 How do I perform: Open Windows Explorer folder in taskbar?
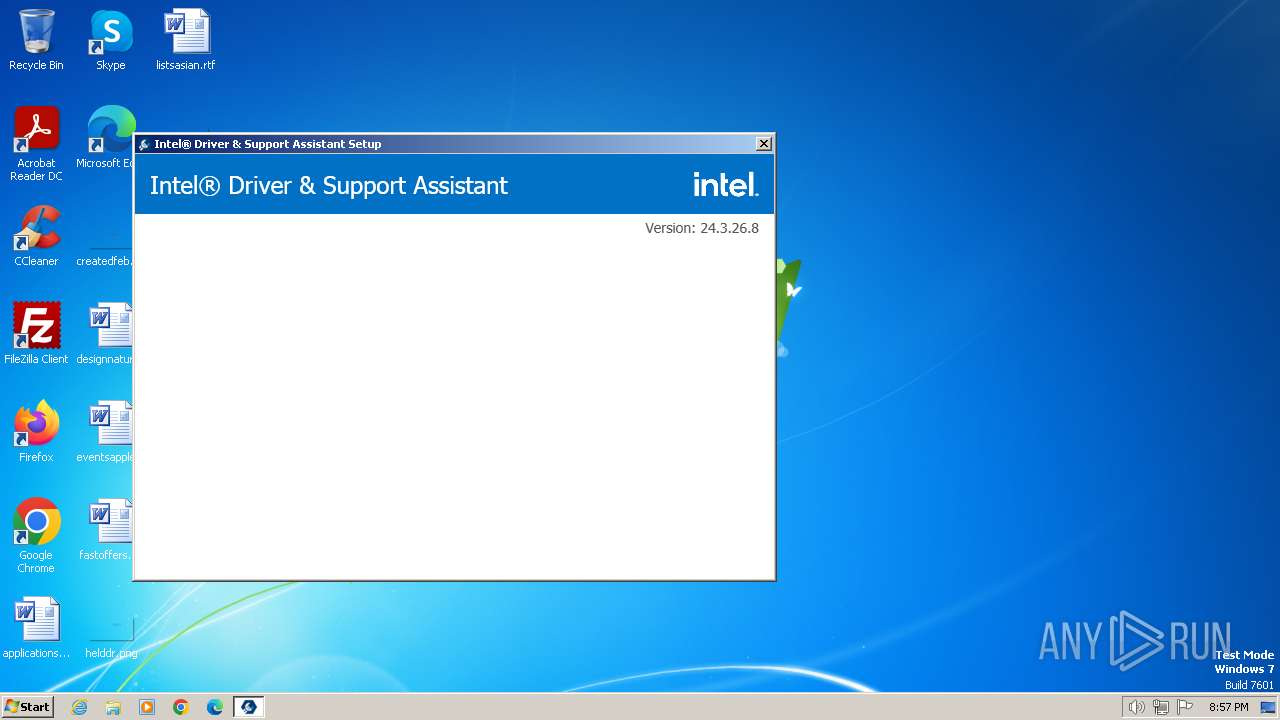pos(113,707)
